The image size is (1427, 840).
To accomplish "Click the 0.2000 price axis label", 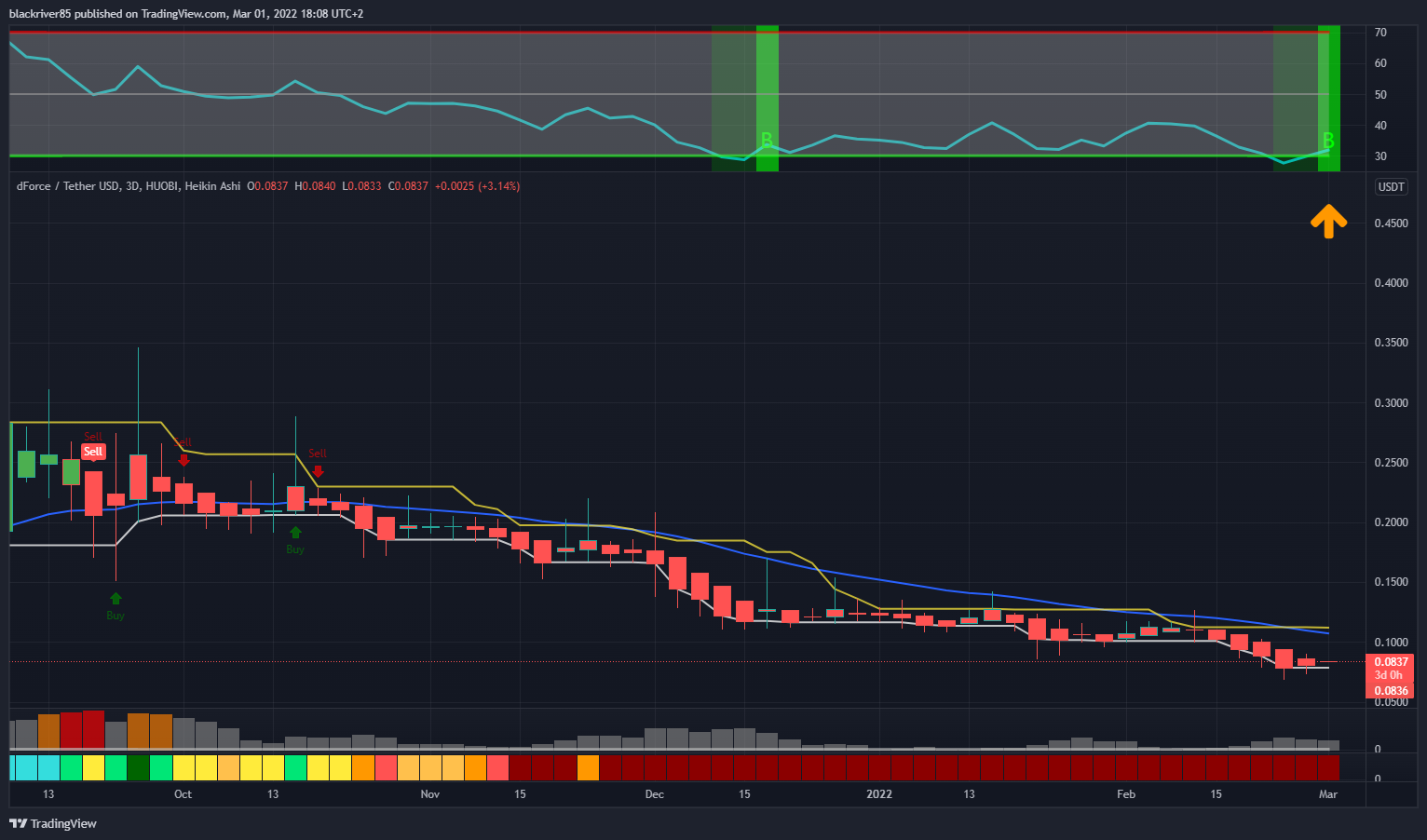I will coord(1392,522).
